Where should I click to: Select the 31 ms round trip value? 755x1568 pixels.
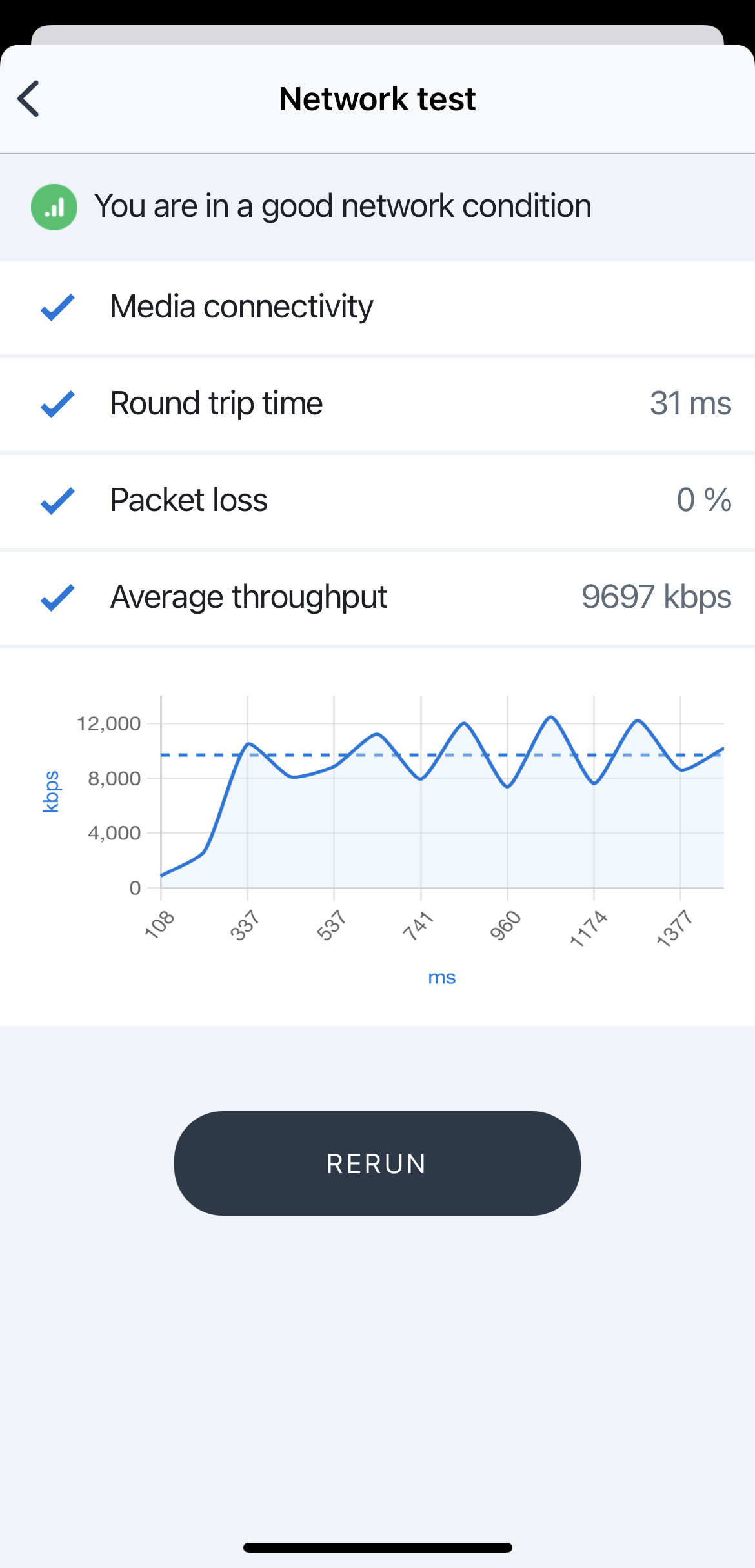690,403
